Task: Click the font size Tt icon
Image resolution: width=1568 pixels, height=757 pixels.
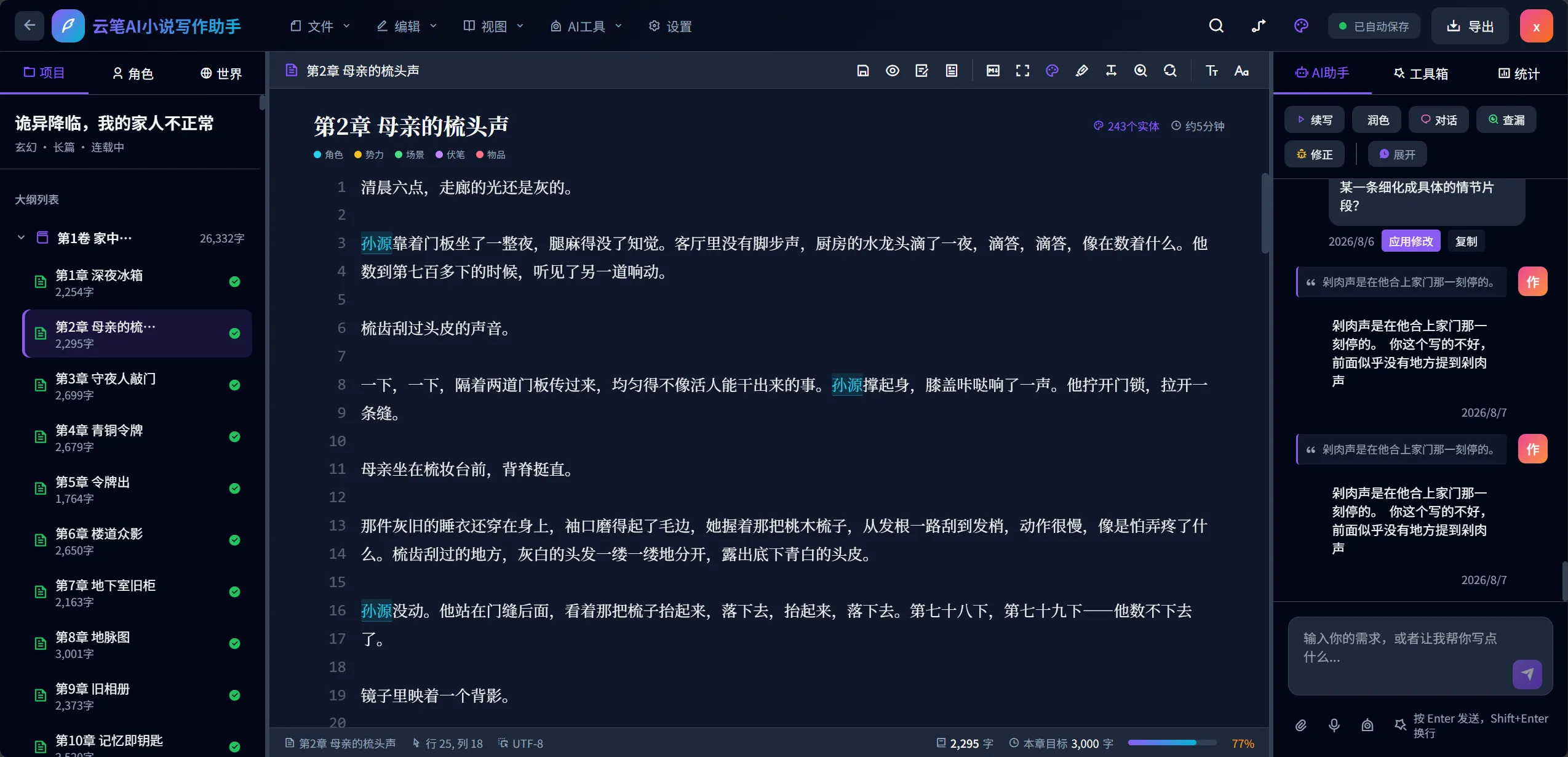Action: point(1212,71)
